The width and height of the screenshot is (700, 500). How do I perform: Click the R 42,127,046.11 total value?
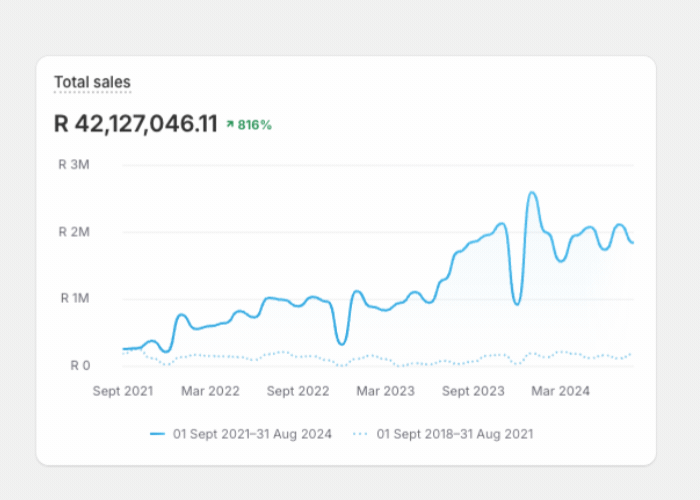point(136,124)
